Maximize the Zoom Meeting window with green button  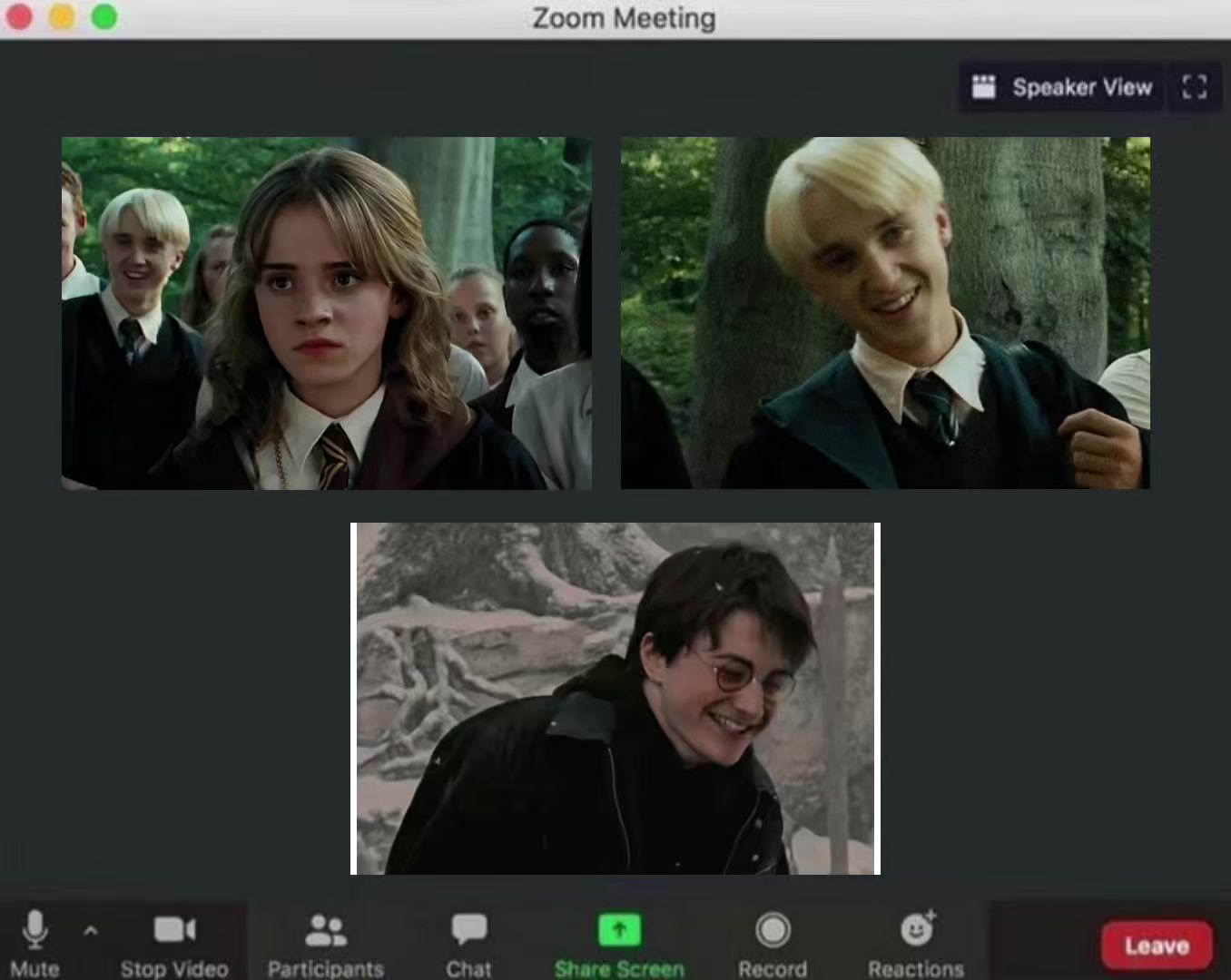(104, 16)
